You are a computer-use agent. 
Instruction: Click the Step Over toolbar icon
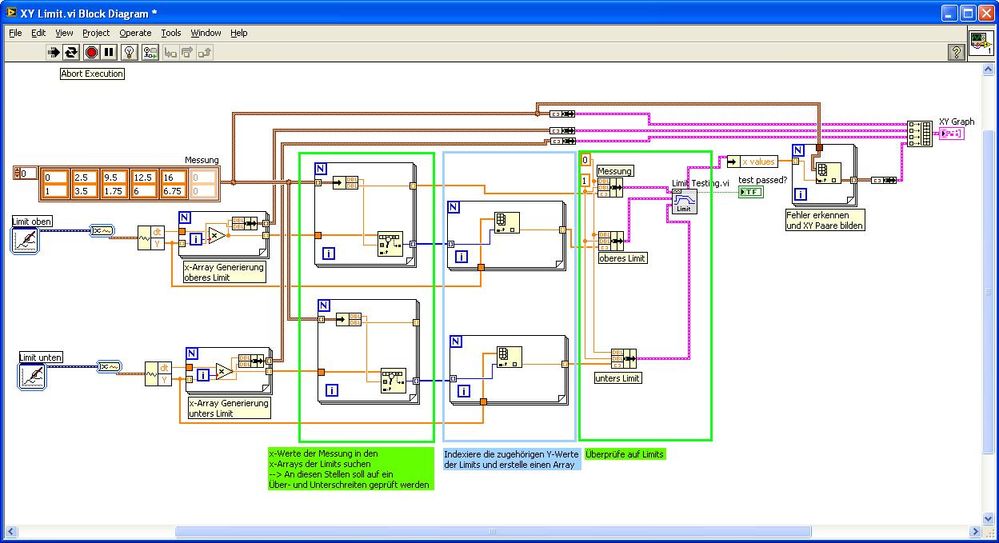point(187,52)
